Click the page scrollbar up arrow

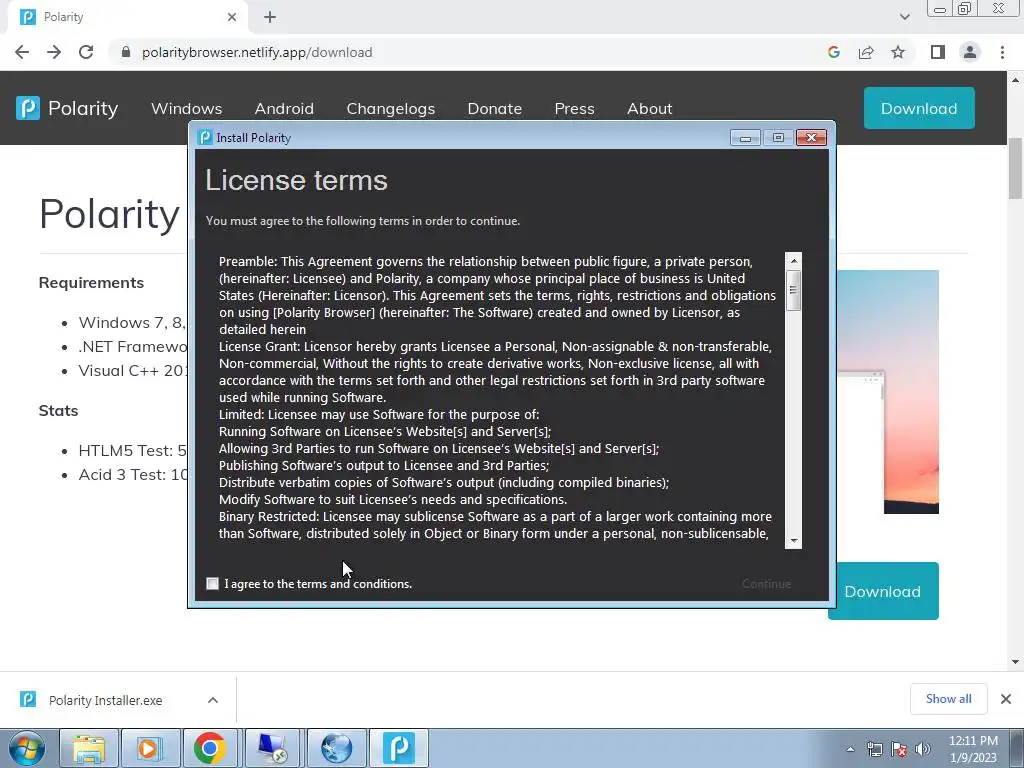[1016, 80]
